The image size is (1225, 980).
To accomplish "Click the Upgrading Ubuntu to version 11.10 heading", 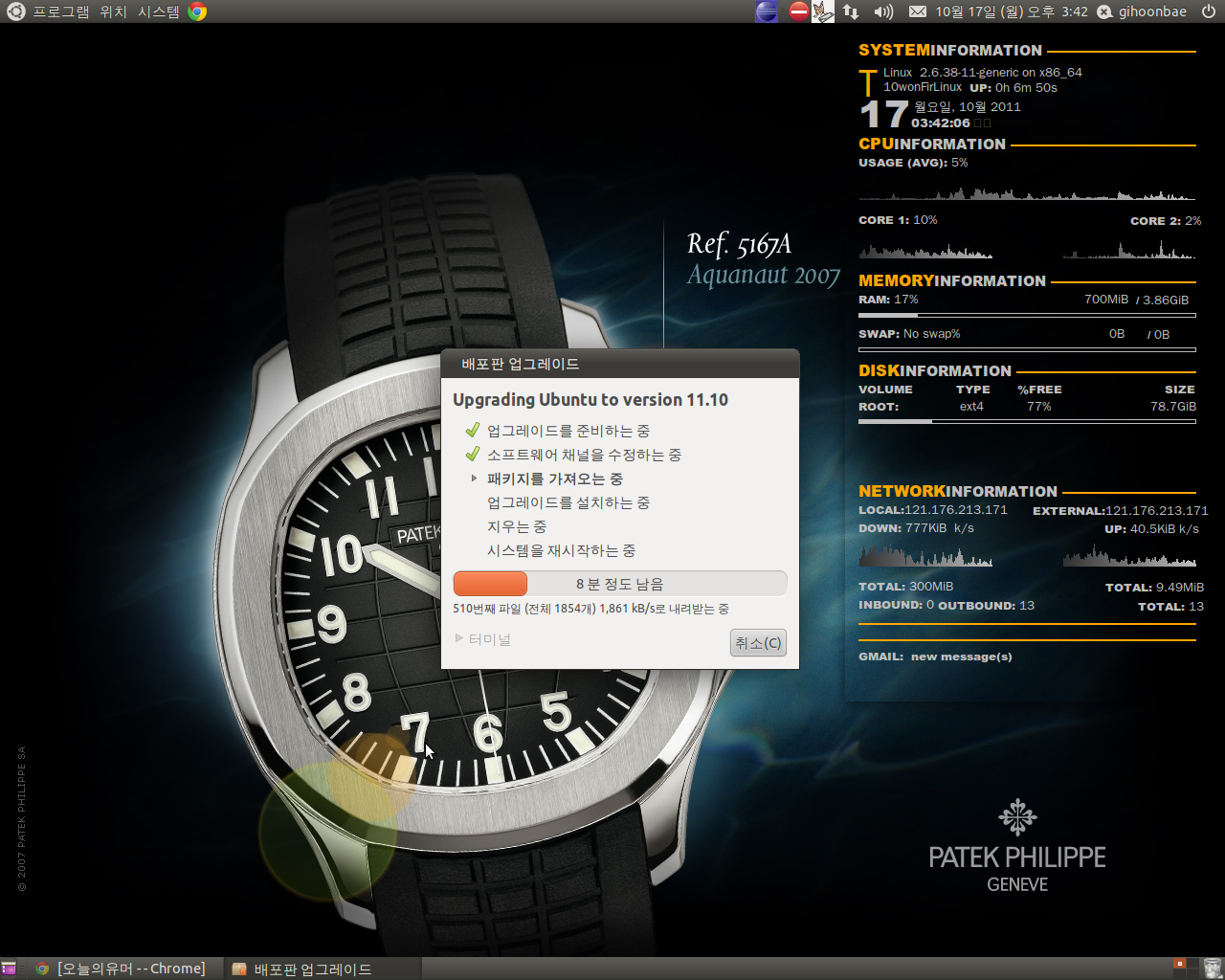I will [590, 400].
